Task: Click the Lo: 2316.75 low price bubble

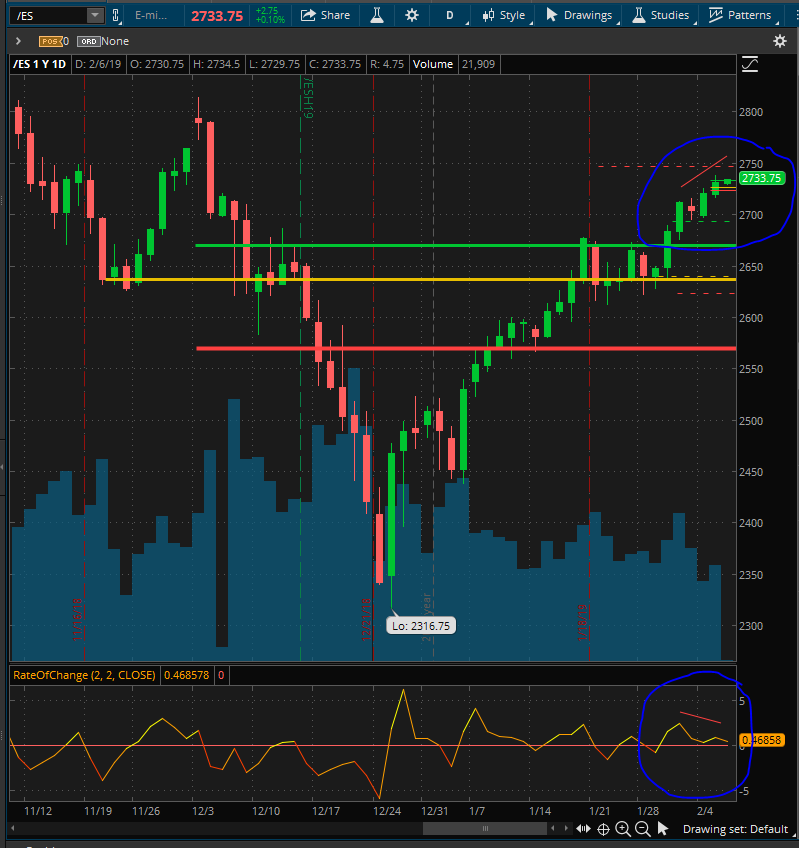Action: [x=421, y=626]
